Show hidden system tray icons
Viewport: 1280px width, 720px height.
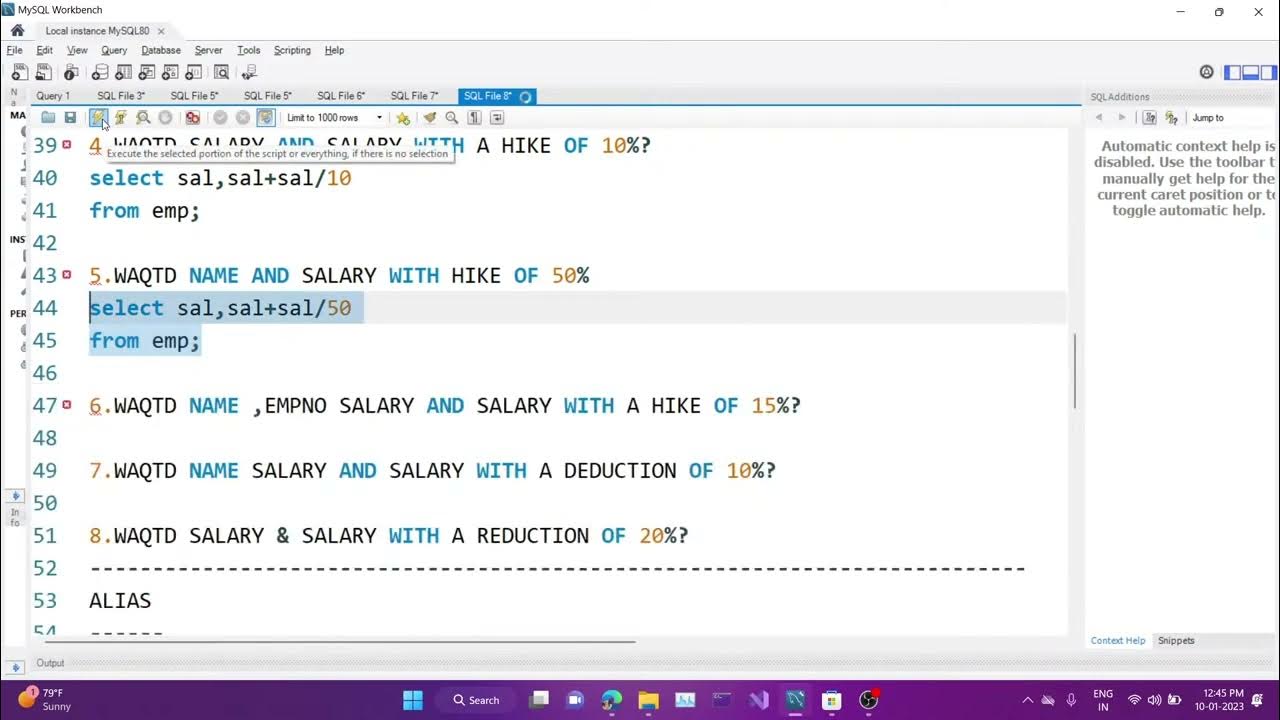pos(1027,700)
